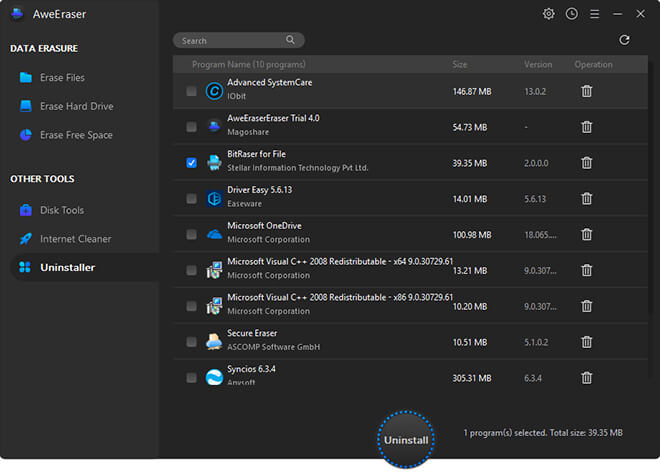
Task: Click the Visual C++ x64 installer icon
Action: pyautogui.click(x=214, y=270)
